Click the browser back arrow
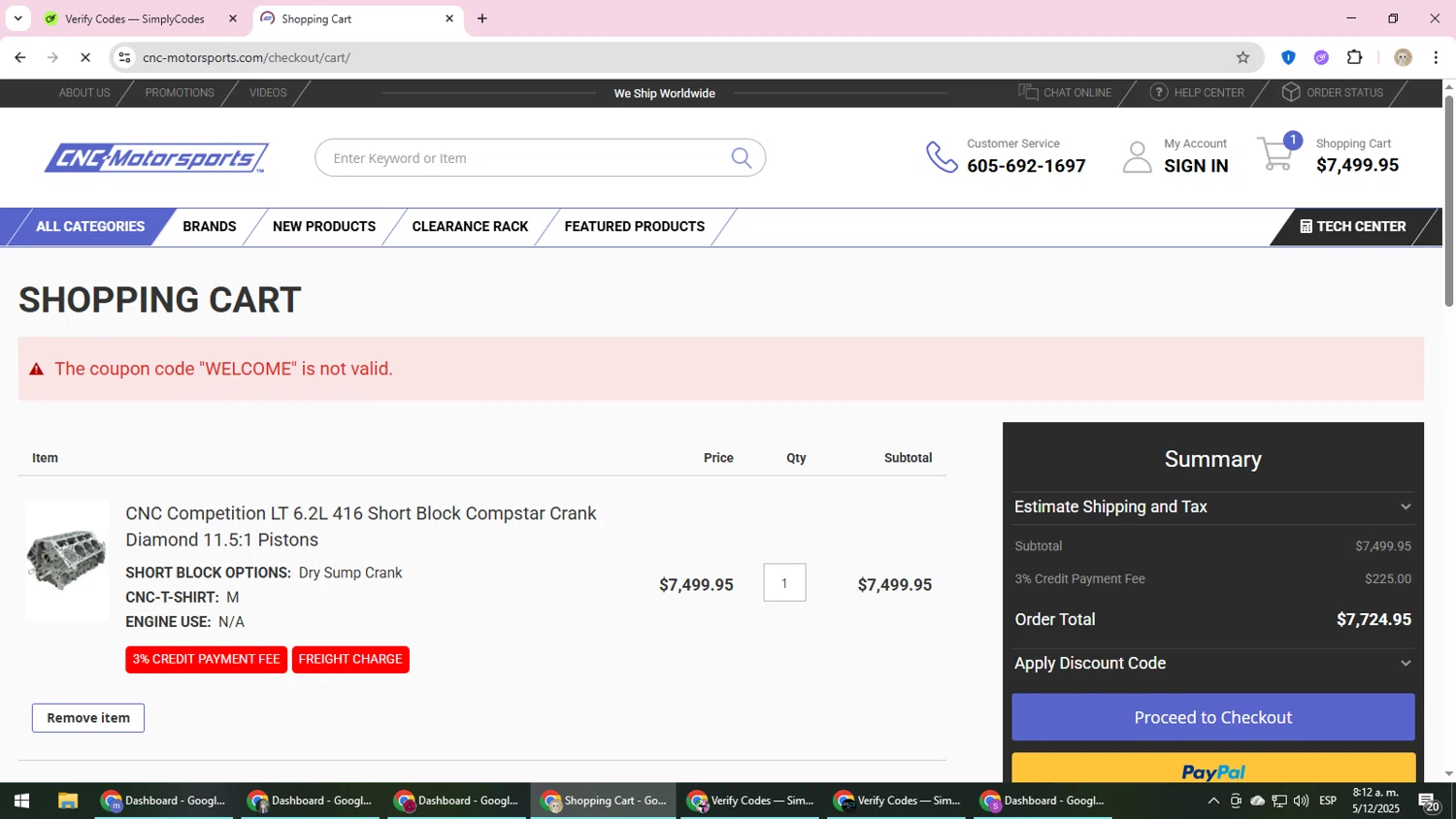The height and width of the screenshot is (819, 1456). (x=20, y=57)
